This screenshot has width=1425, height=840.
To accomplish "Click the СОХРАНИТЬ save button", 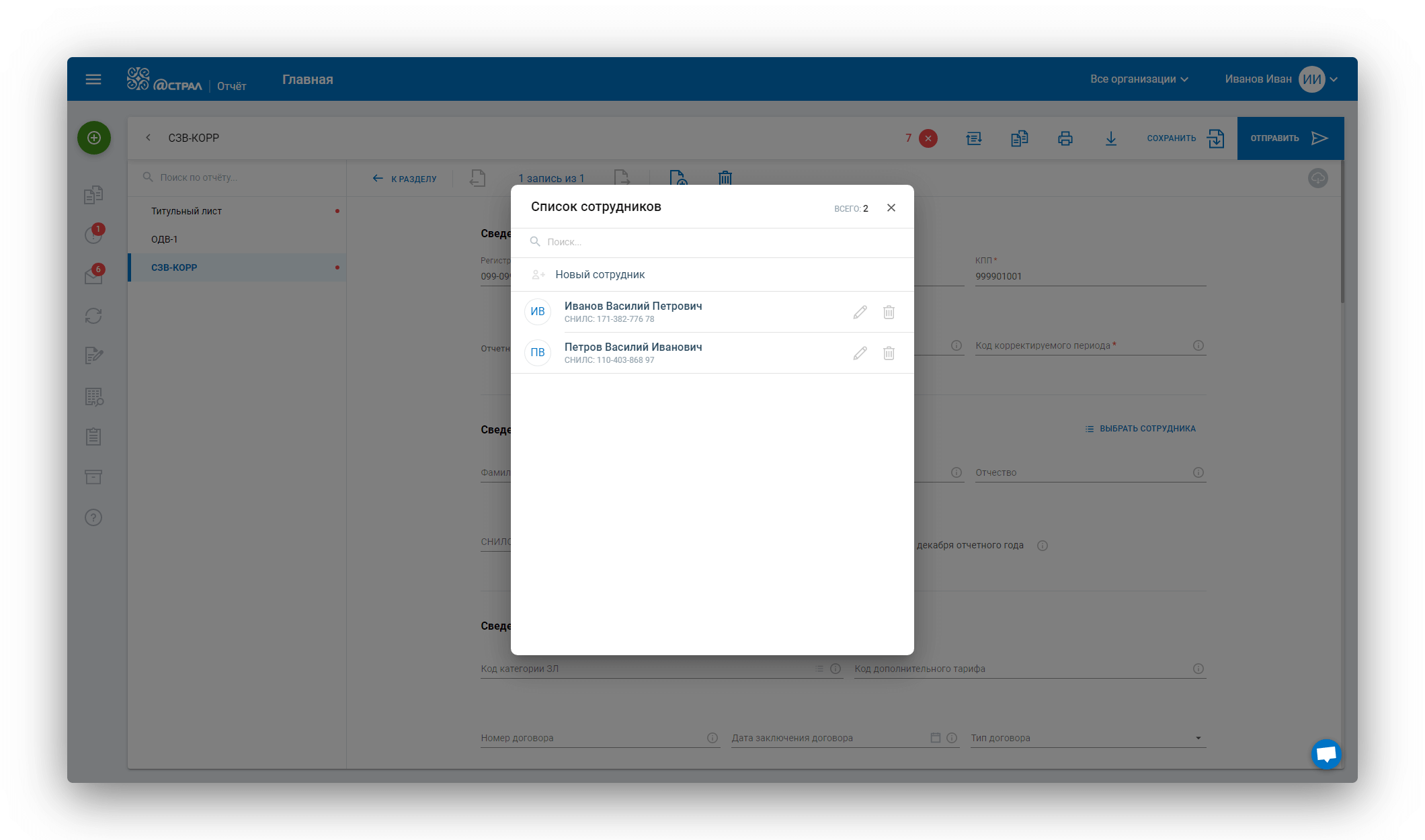I will [x=1186, y=138].
